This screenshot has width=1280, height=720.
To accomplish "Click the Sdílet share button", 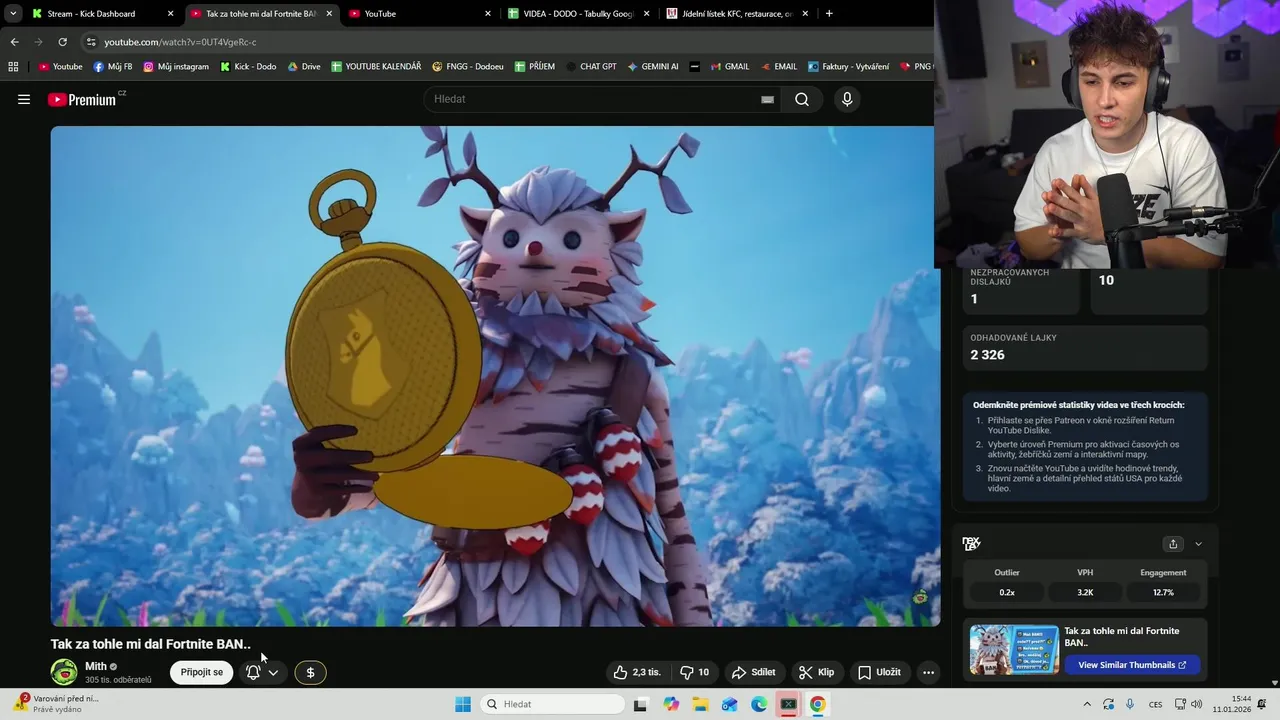I will click(754, 672).
